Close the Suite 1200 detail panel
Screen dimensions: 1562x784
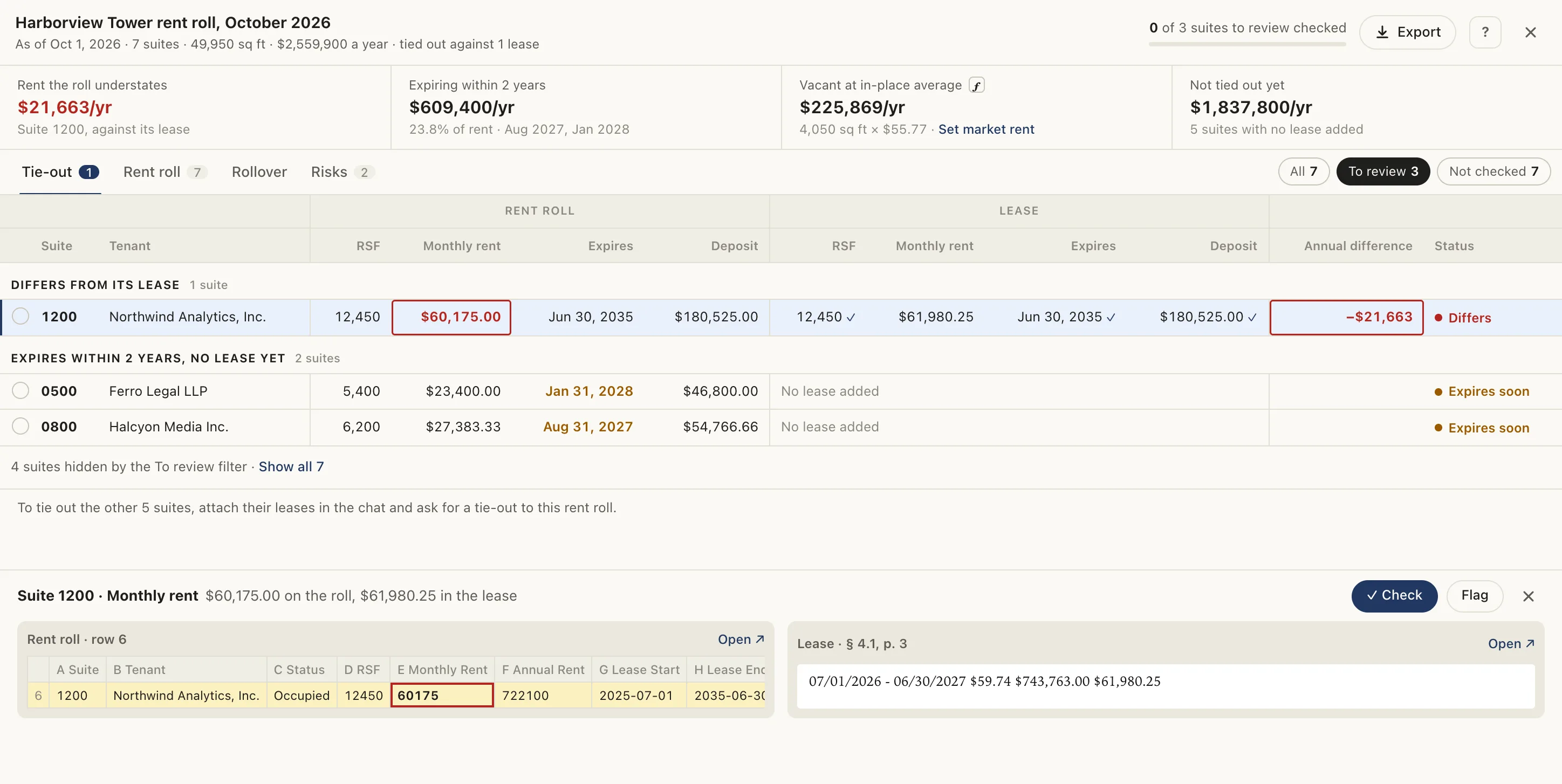1529,596
